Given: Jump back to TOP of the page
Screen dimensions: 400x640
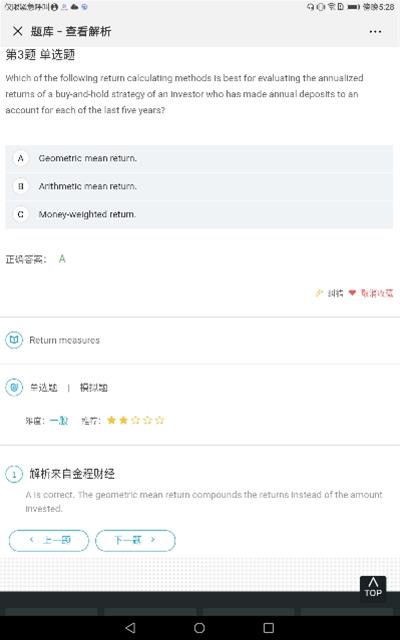Looking at the screenshot, I should coord(373,589).
